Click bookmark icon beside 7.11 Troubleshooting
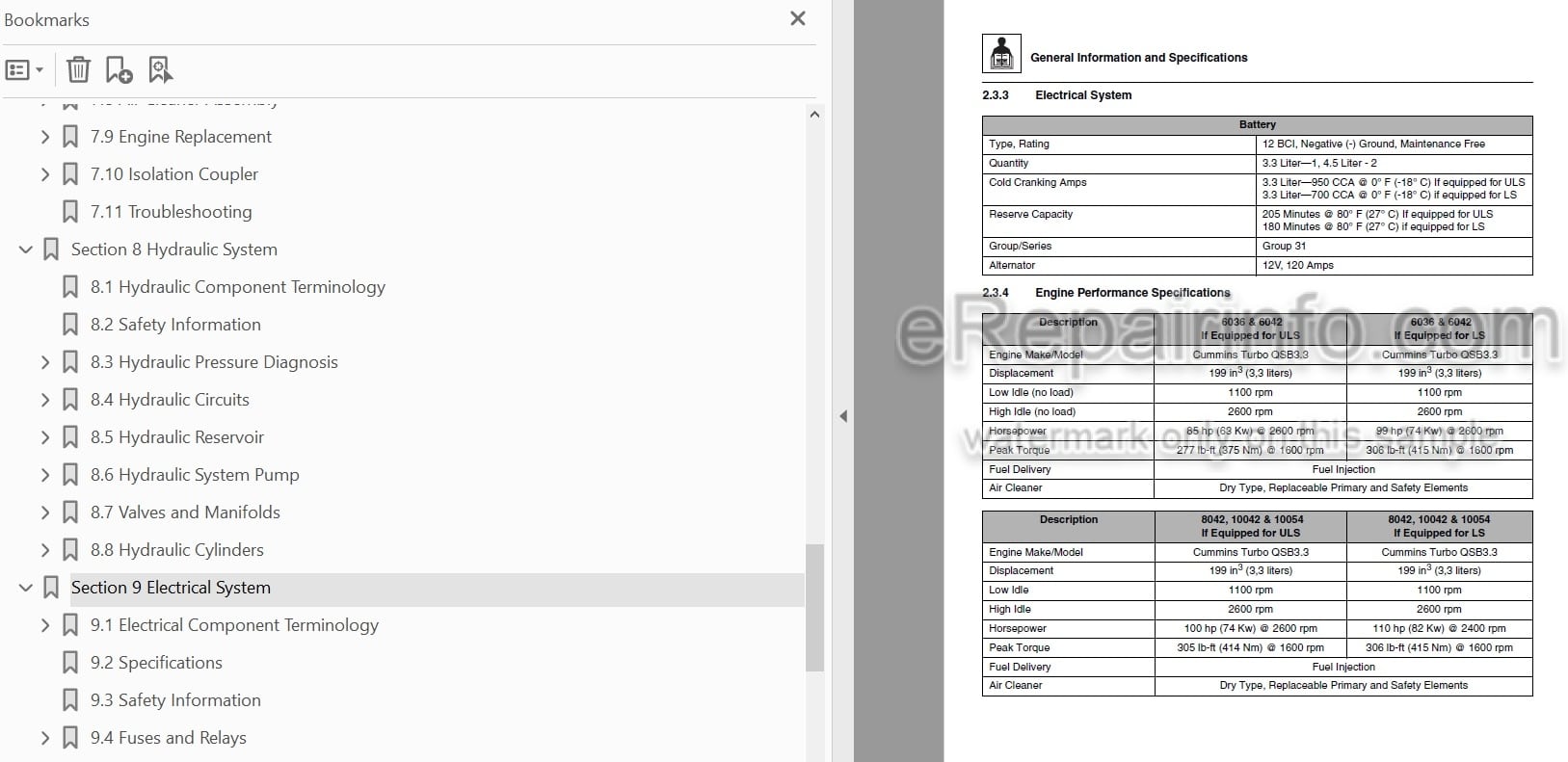Screen dimensions: 1568x762 (70, 212)
